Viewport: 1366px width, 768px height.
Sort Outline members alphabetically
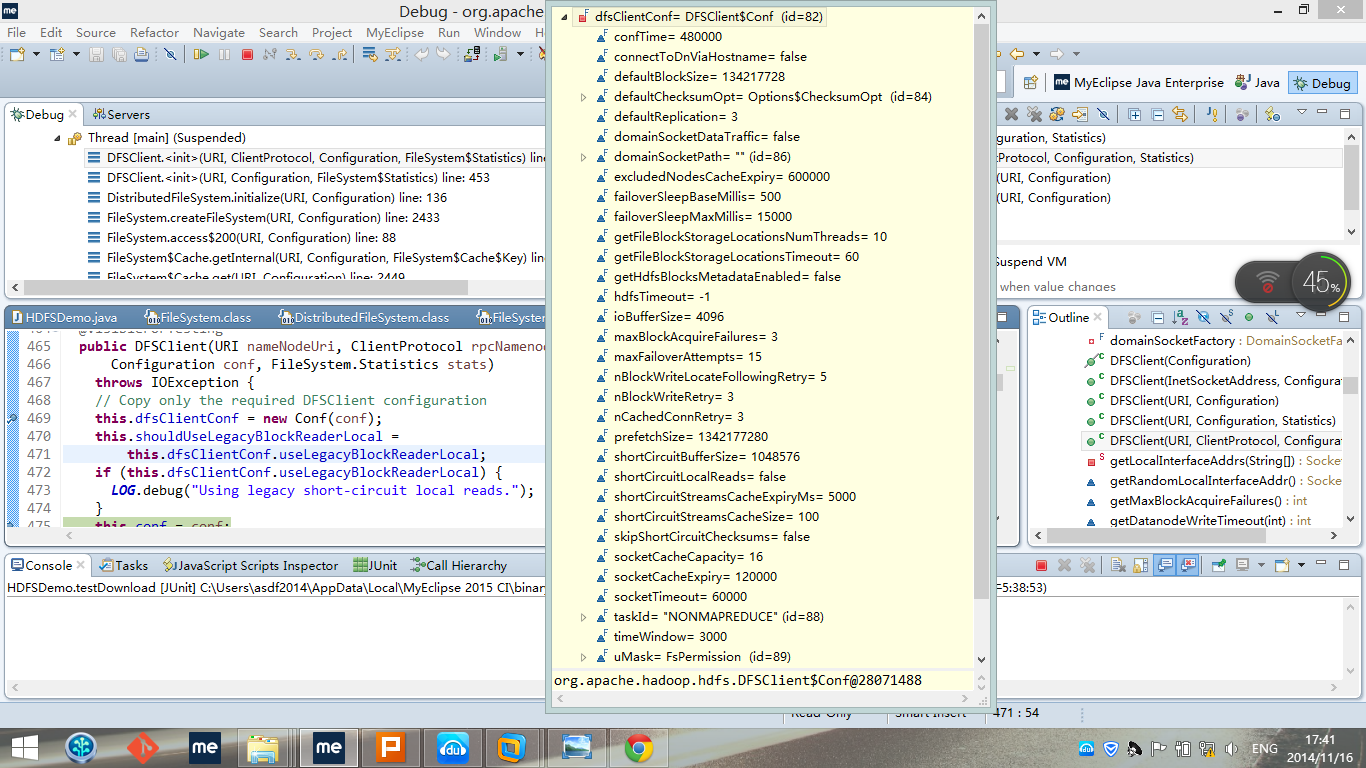(x=1178, y=316)
